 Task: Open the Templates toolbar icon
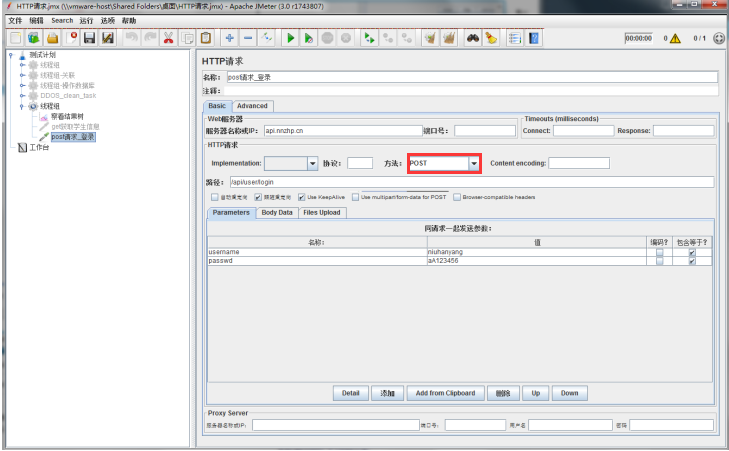(33, 38)
